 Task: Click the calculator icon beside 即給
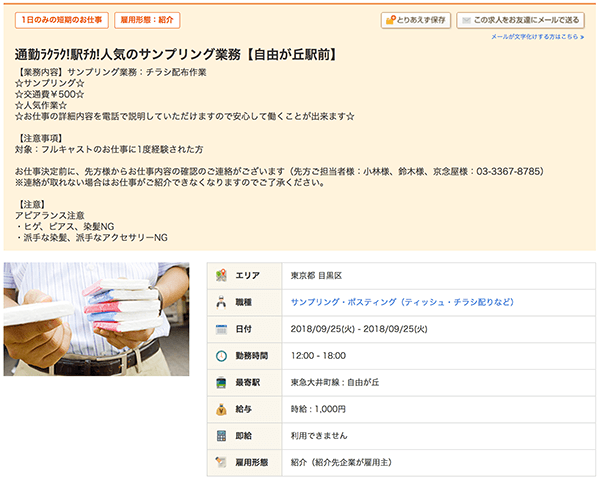coord(221,436)
